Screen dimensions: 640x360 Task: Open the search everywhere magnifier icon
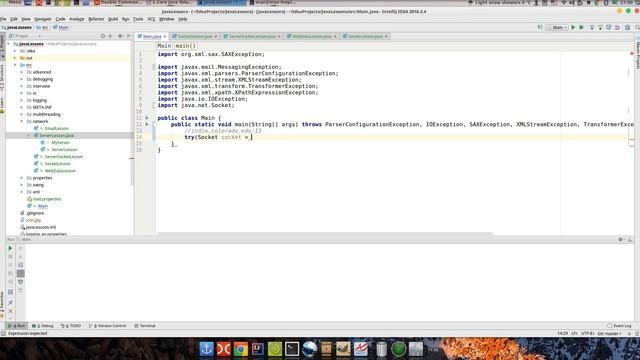637,27
